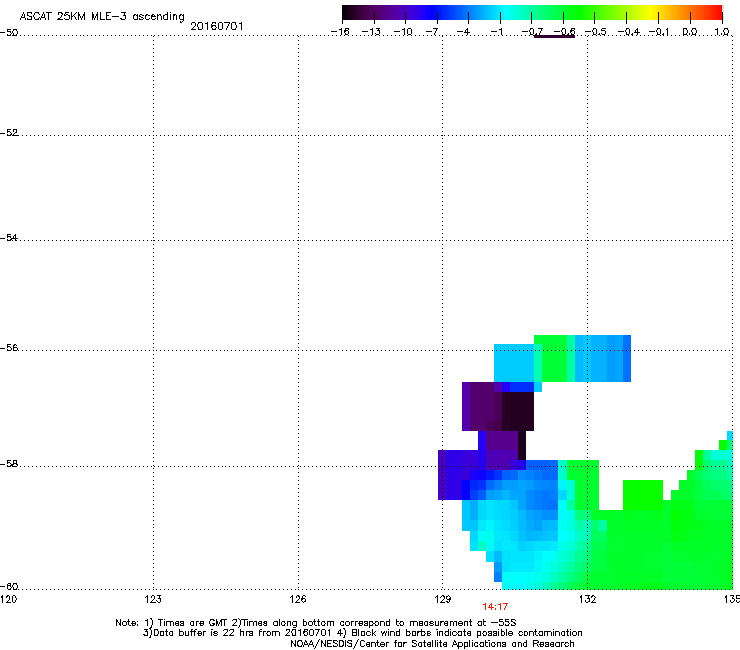
Task: Click the 123 longitude axis label
Action: (153, 599)
